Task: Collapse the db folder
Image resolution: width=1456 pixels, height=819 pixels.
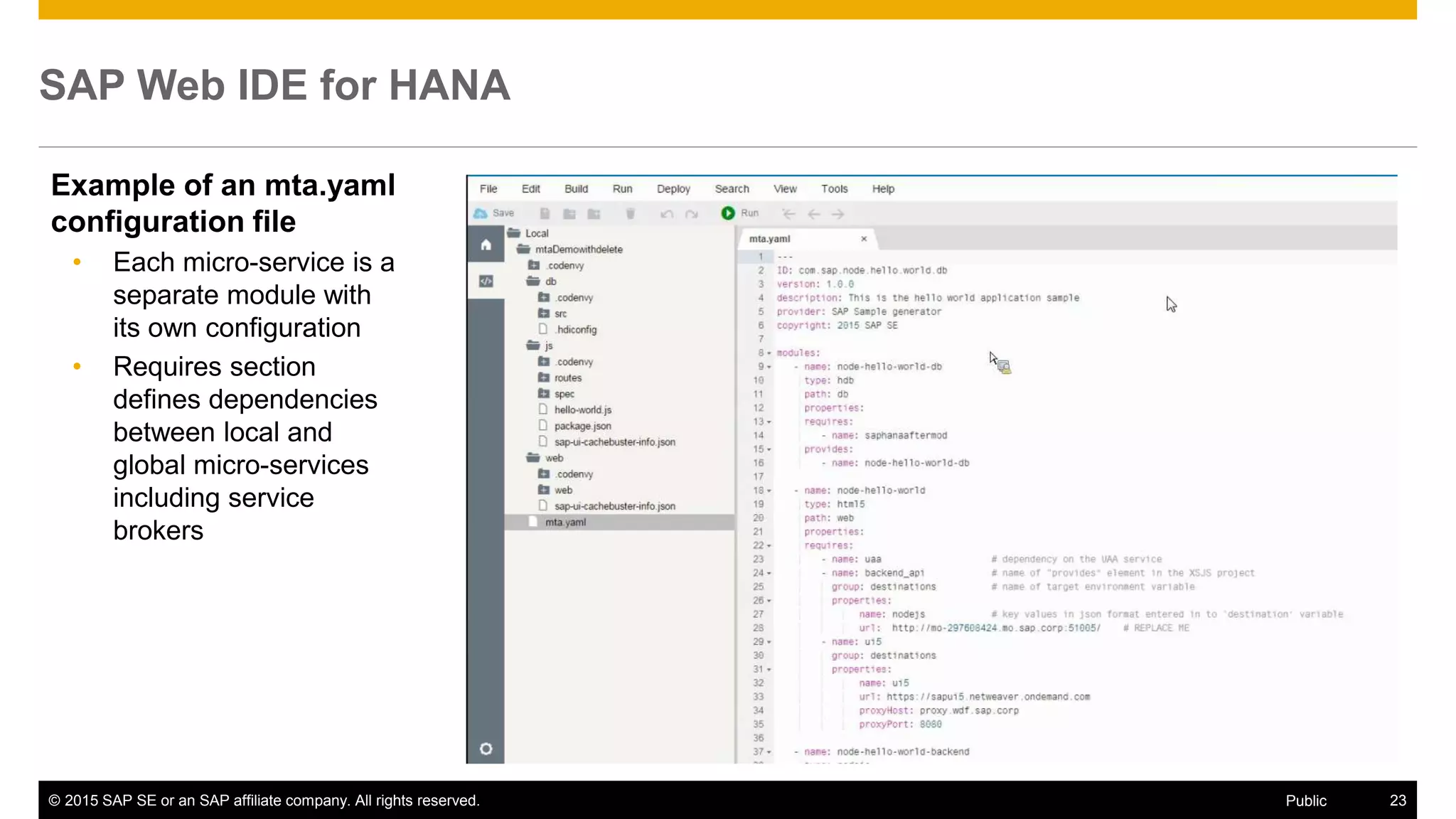Action: point(534,282)
